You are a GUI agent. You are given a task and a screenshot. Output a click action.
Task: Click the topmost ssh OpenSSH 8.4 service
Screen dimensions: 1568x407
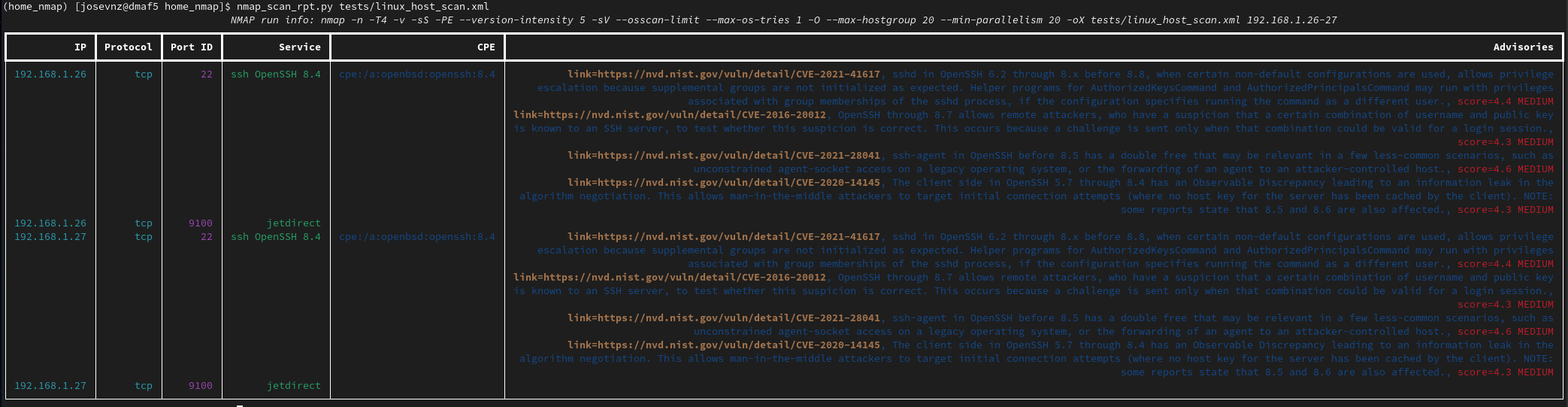(276, 74)
